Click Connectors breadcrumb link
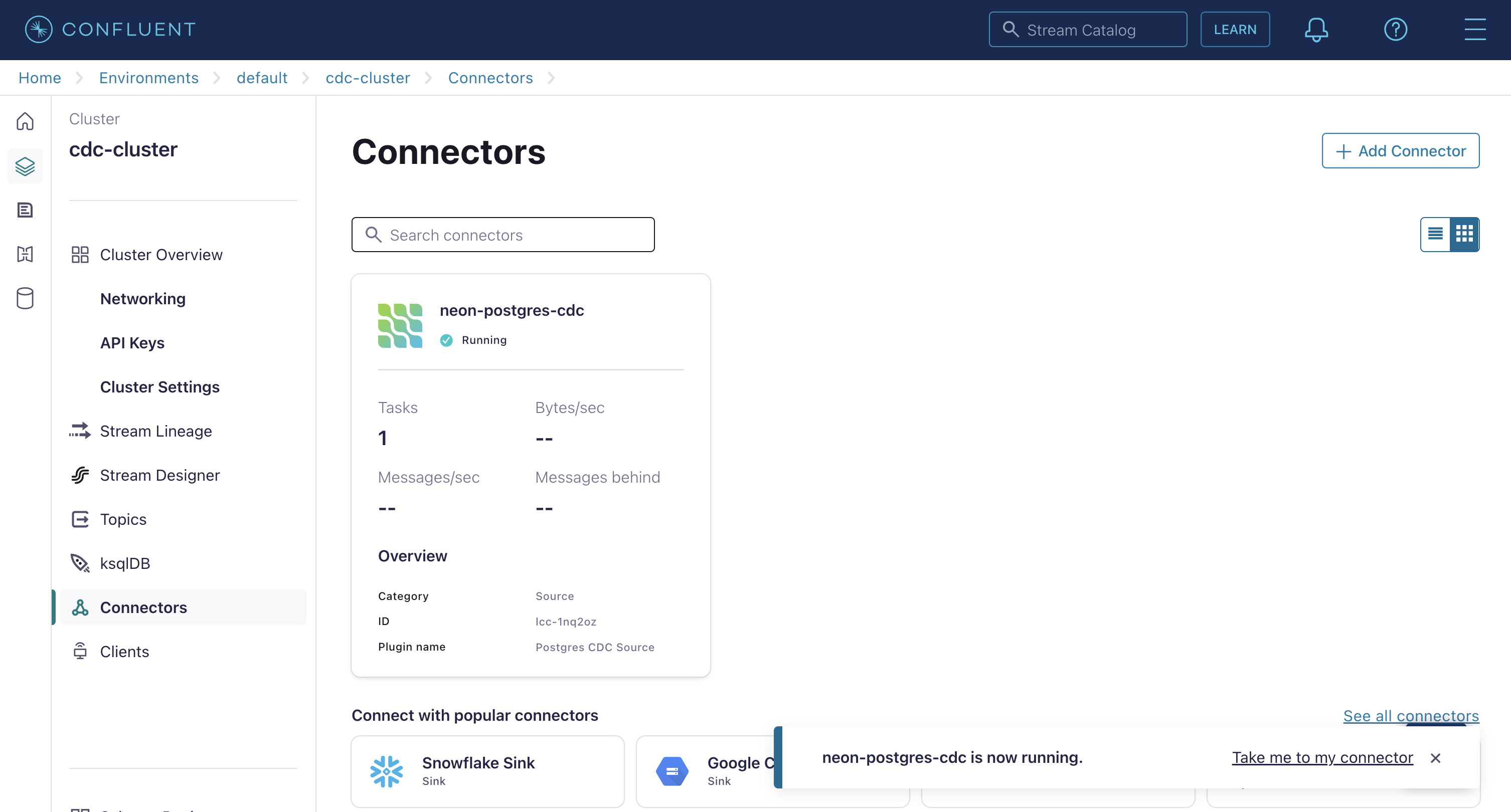The height and width of the screenshot is (812, 1511). 490,77
